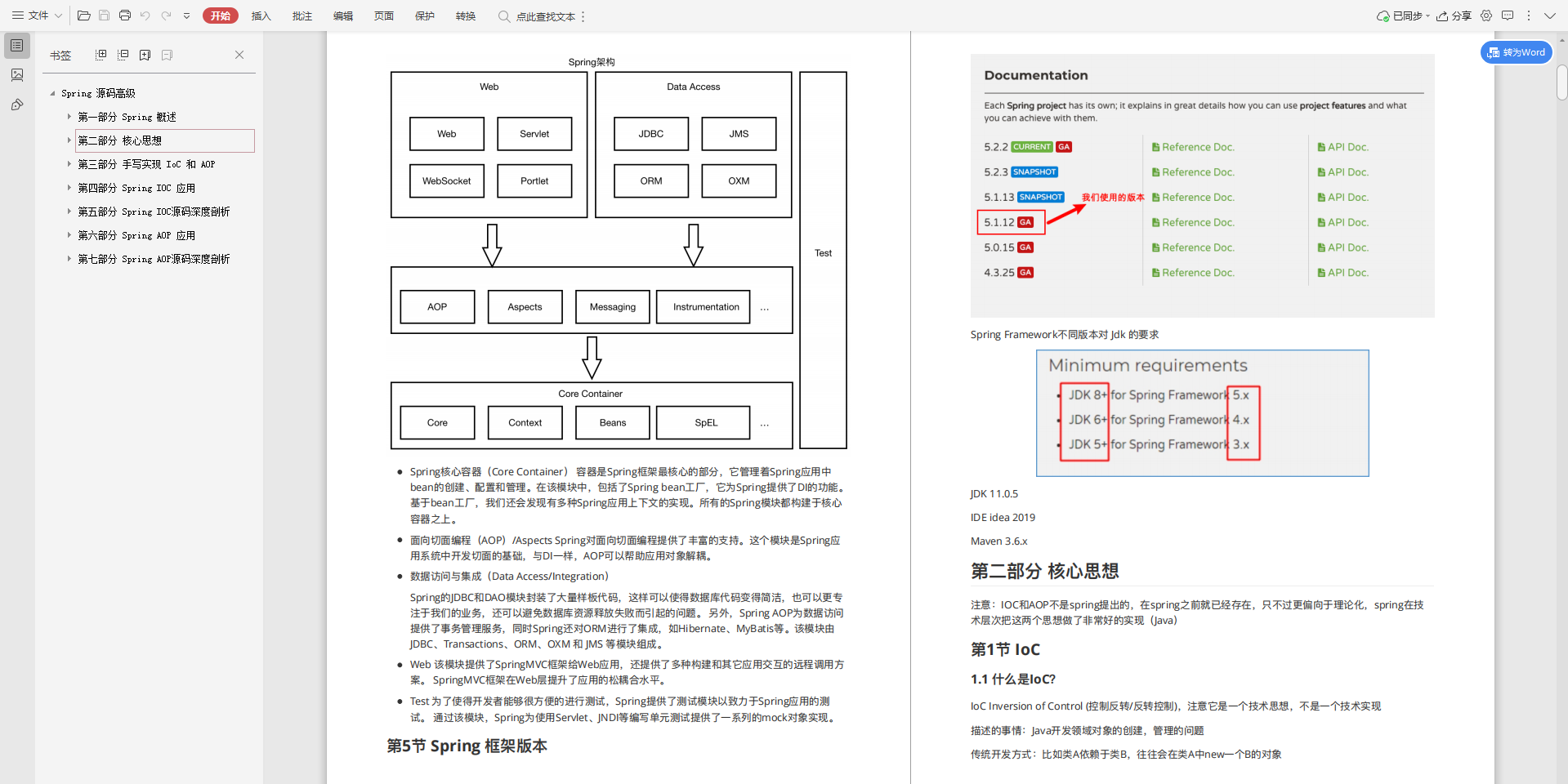Jump to bookmark 第二部分 核心思想

119,140
